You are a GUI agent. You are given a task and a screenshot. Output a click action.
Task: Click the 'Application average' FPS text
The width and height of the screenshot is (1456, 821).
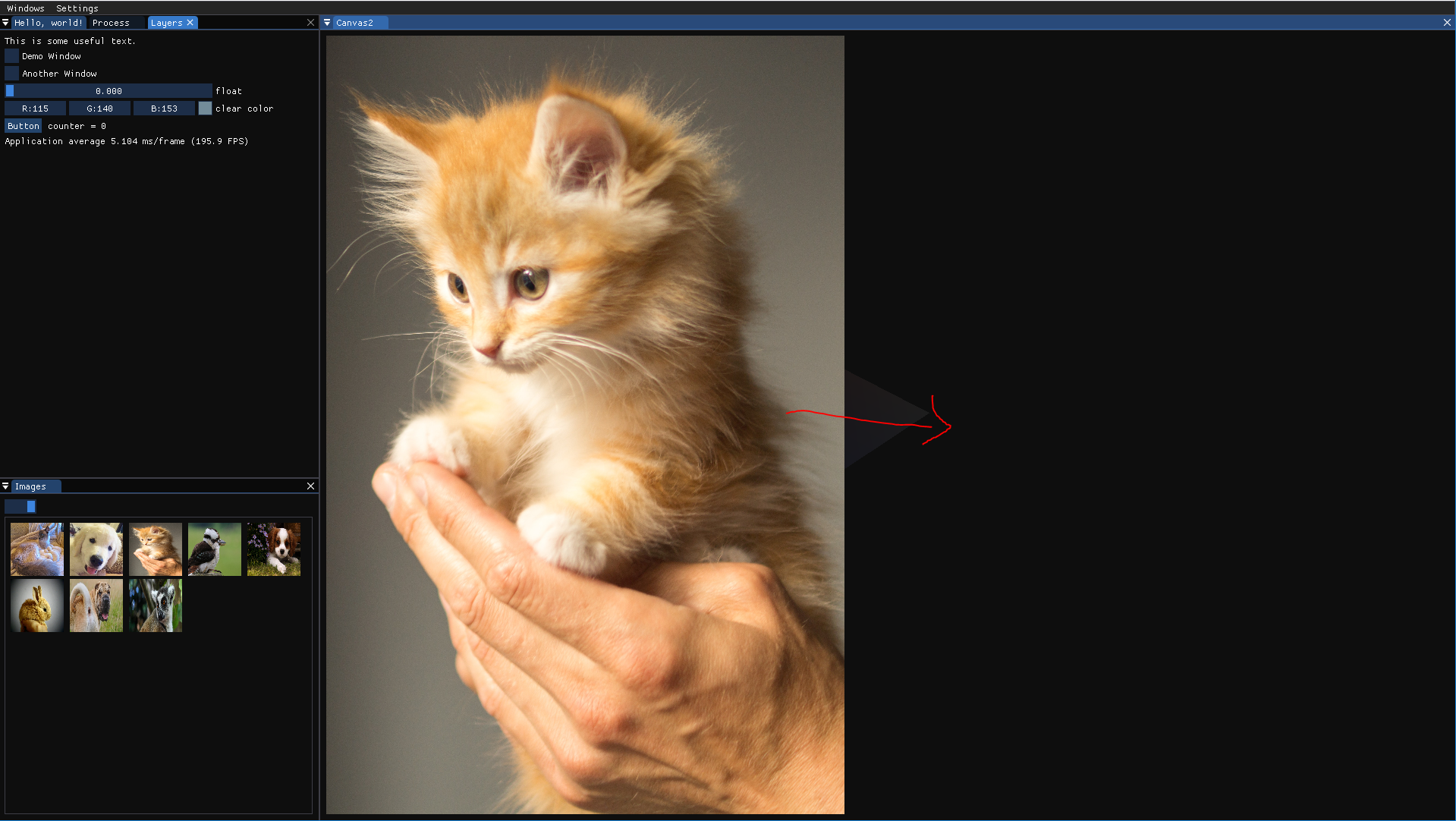tap(127, 141)
